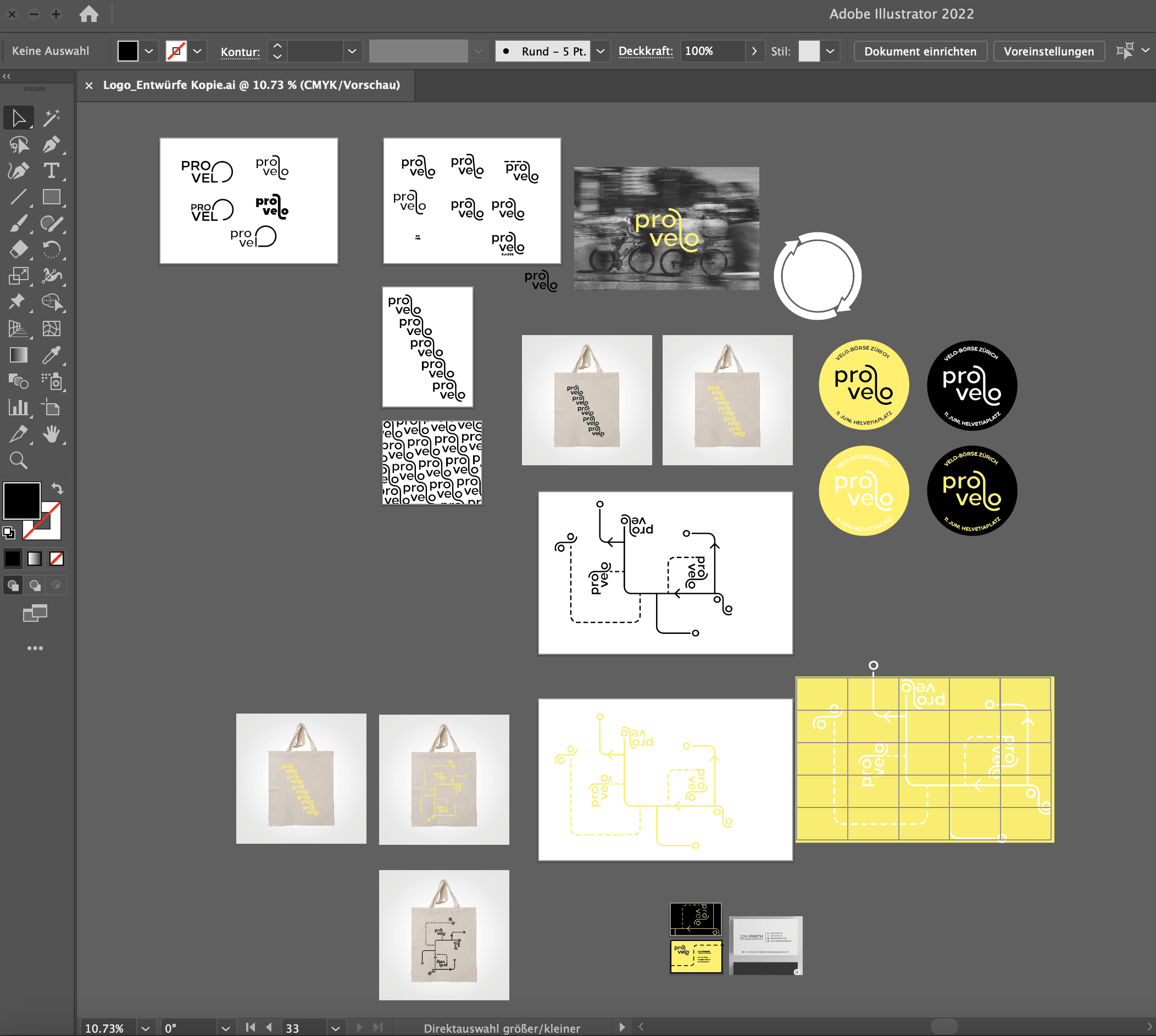
Task: Open zoom level 10.73% dropdown
Action: tap(145, 1028)
